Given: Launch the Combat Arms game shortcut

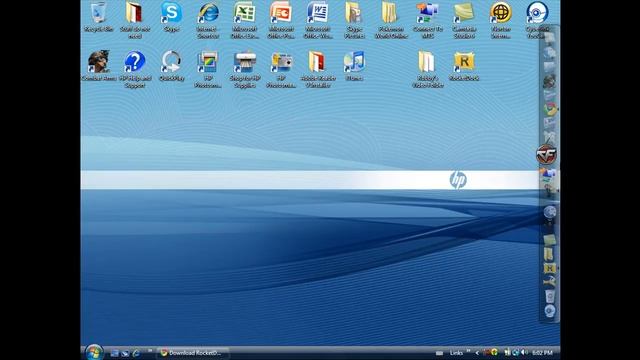Looking at the screenshot, I should (x=98, y=66).
